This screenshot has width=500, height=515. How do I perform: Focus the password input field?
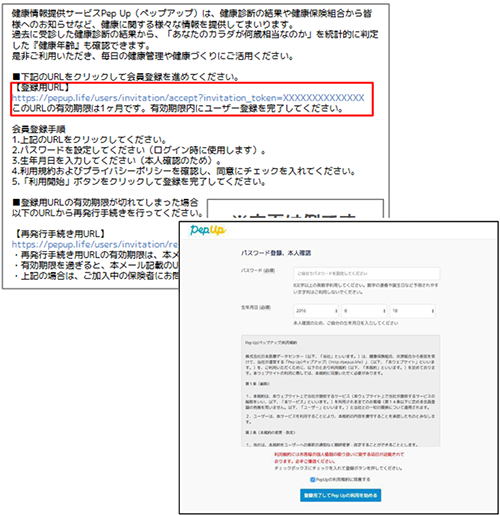pos(366,273)
